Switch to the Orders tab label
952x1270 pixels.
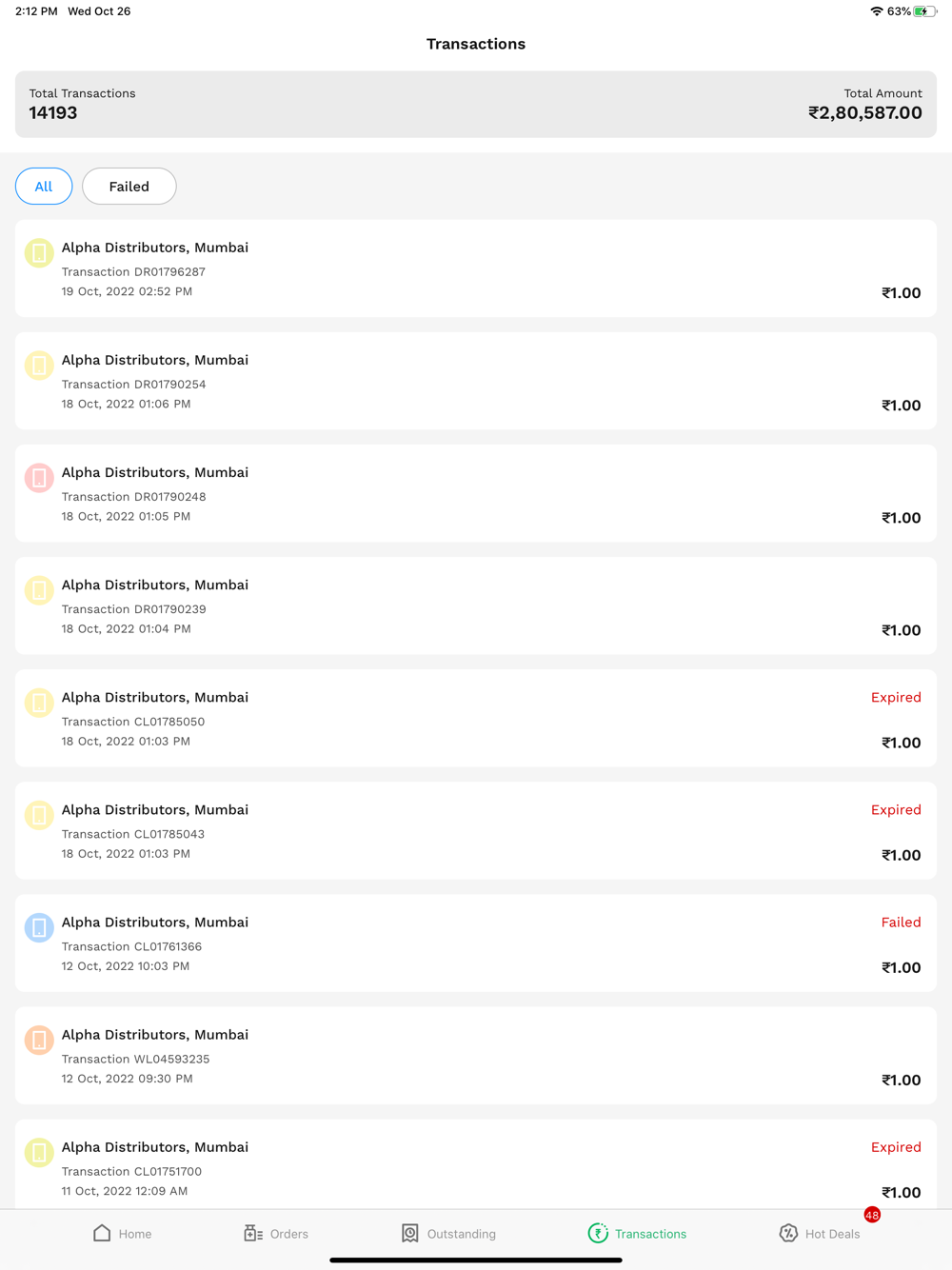tap(289, 1234)
